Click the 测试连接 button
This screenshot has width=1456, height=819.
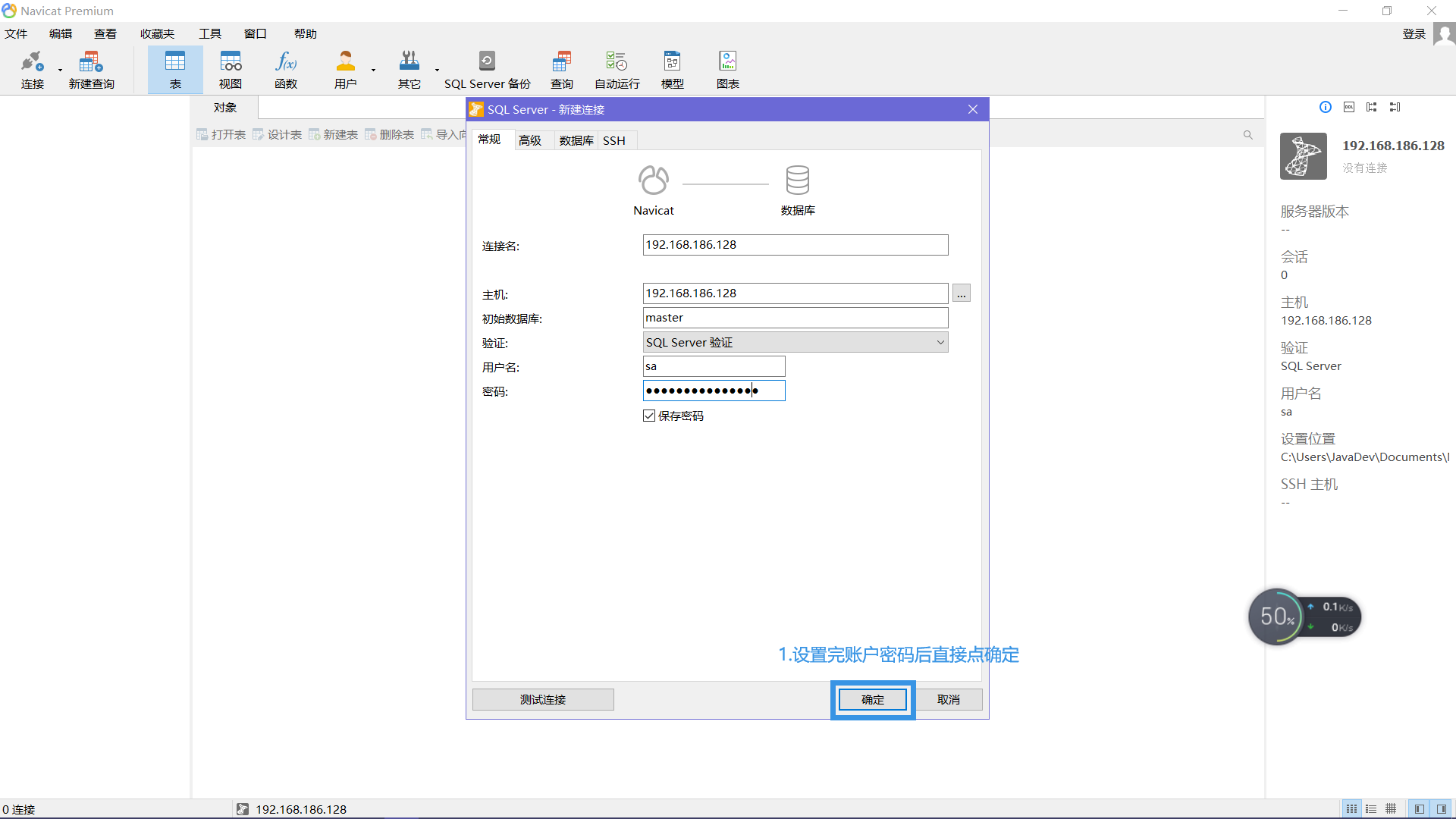[x=543, y=699]
